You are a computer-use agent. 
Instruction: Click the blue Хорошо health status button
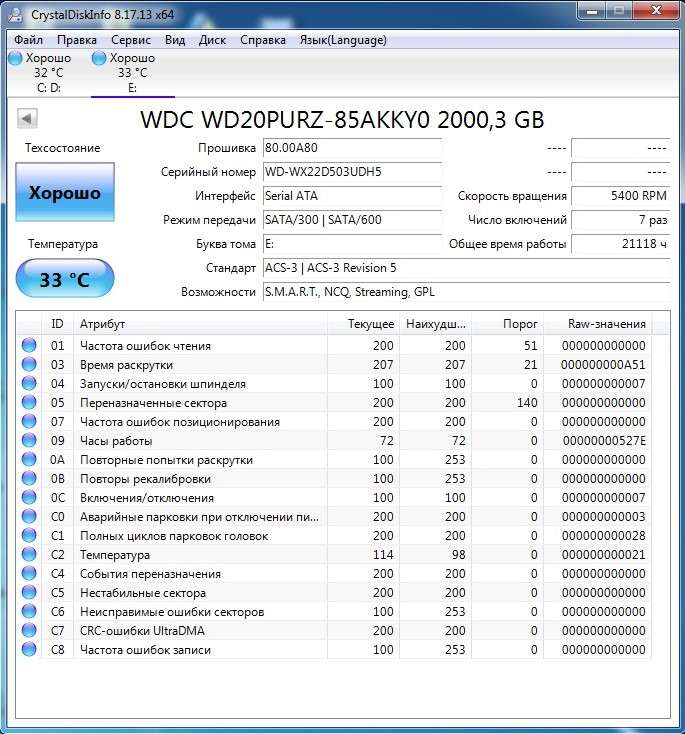65,193
